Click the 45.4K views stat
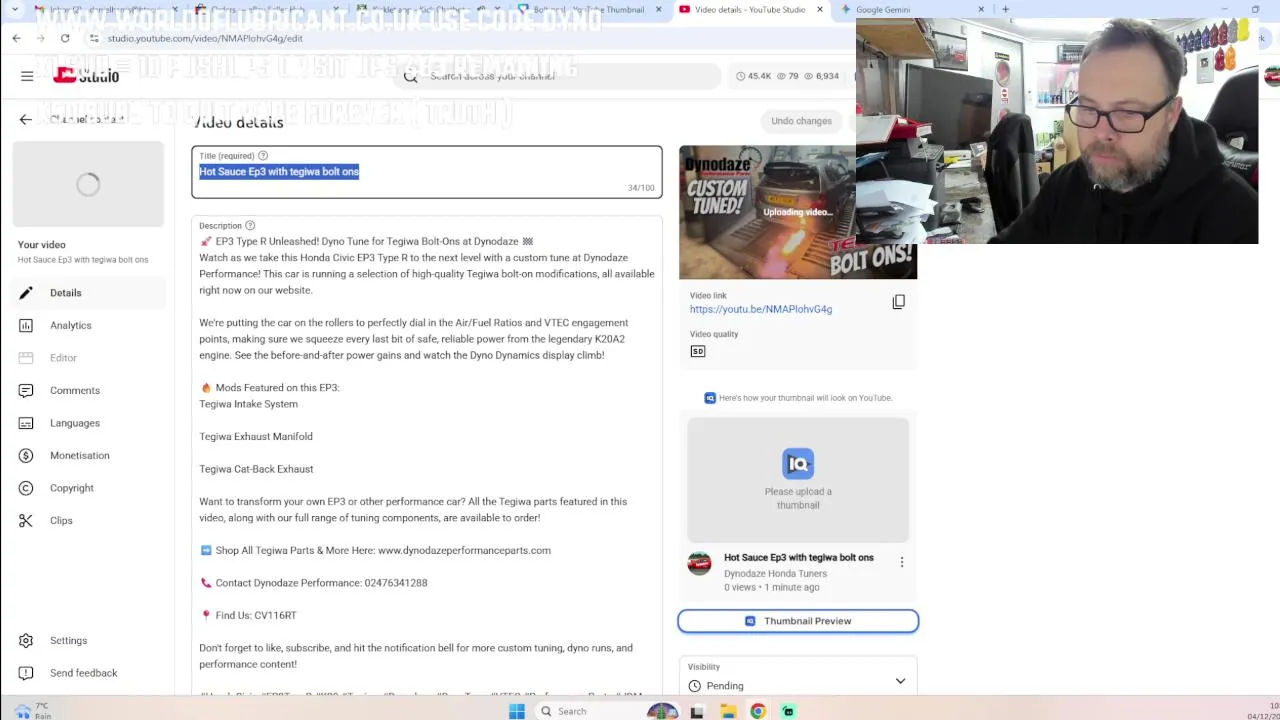 [754, 76]
